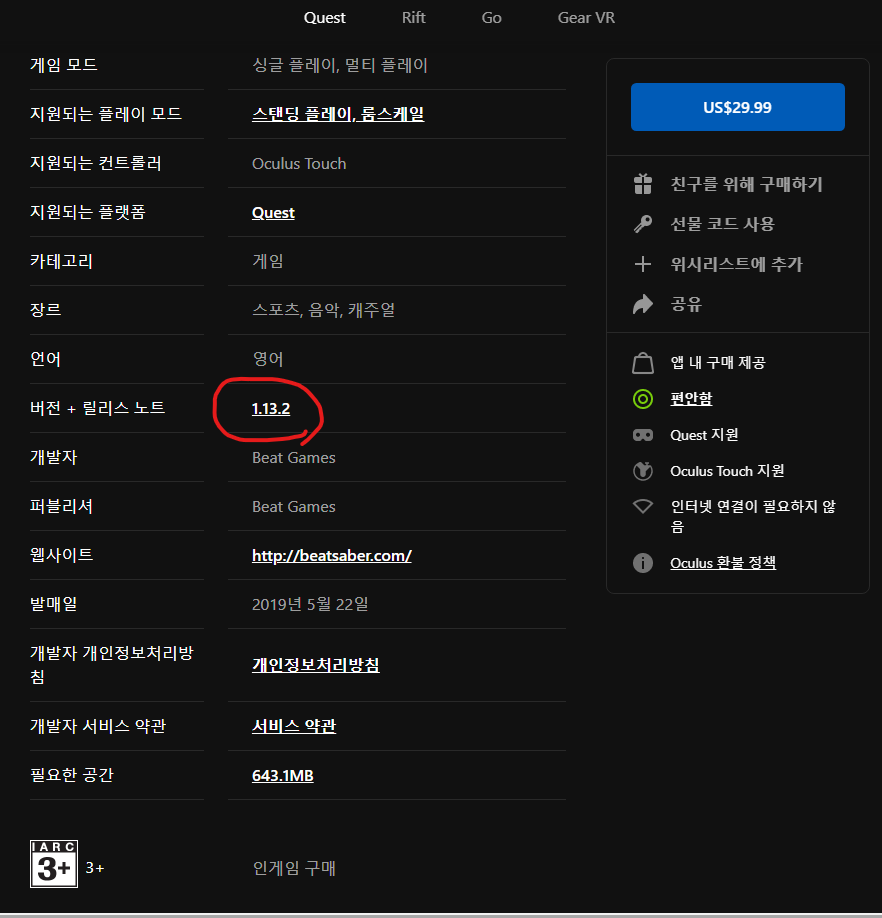
Task: Open the Quest supported platform link
Action: (273, 213)
